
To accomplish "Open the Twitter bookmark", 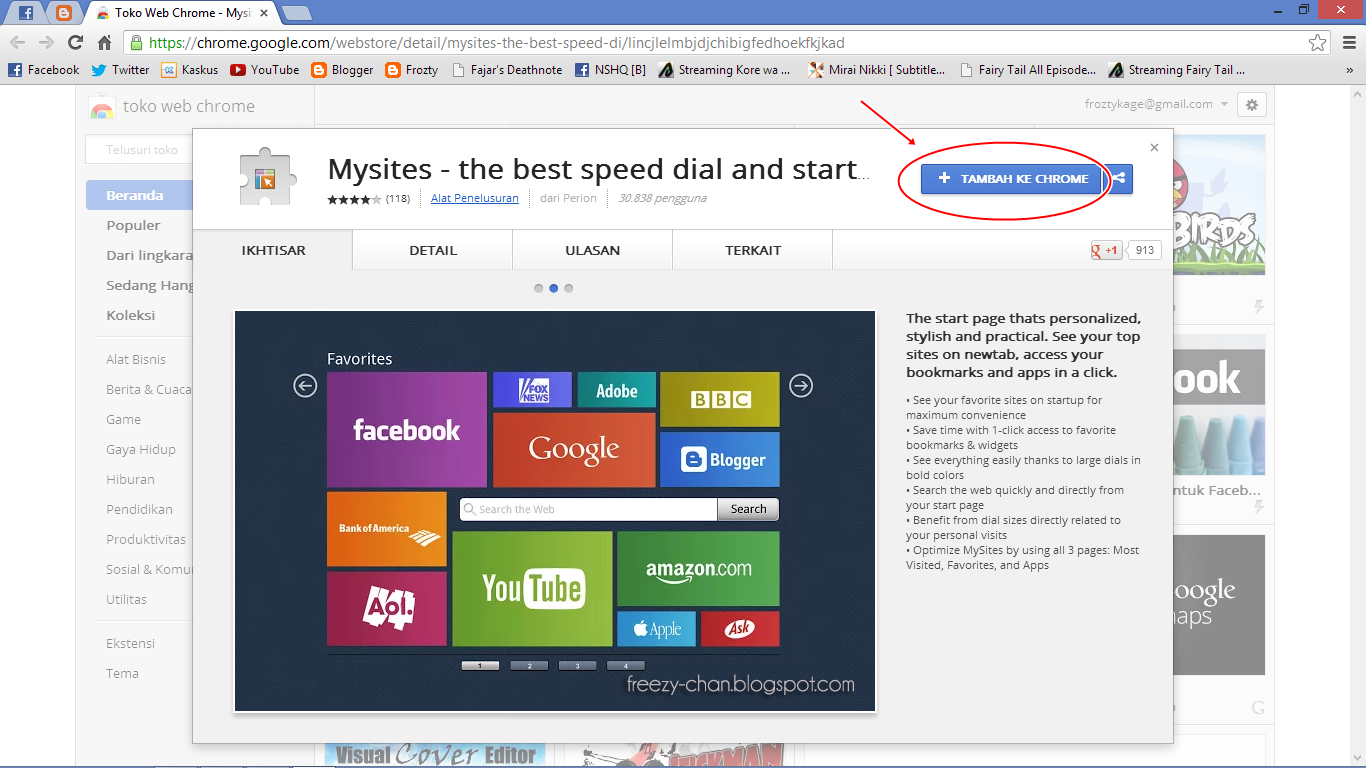I will tap(120, 70).
